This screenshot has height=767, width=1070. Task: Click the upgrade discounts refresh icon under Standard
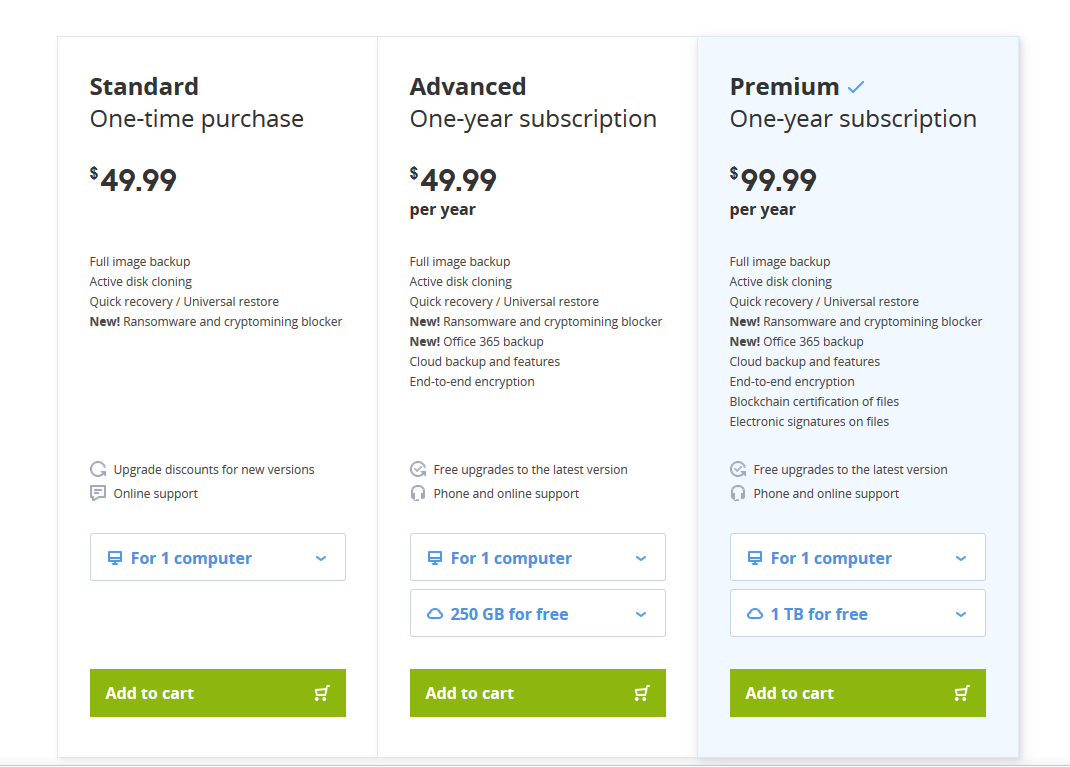pyautogui.click(x=98, y=469)
